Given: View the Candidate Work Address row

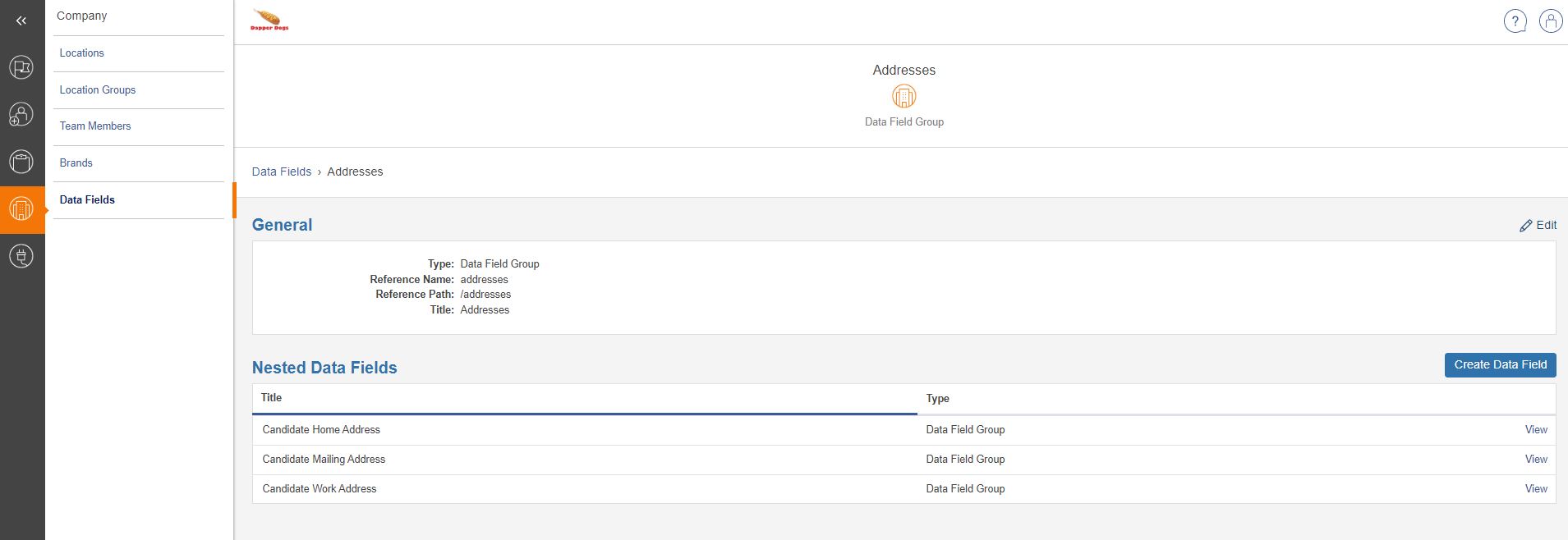Looking at the screenshot, I should 1535,489.
